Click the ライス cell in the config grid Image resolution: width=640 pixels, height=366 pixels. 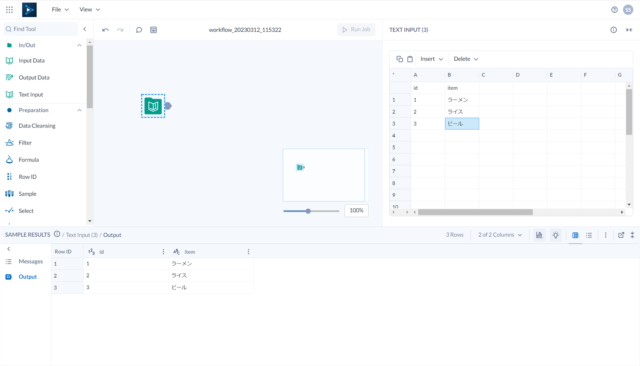click(x=462, y=112)
